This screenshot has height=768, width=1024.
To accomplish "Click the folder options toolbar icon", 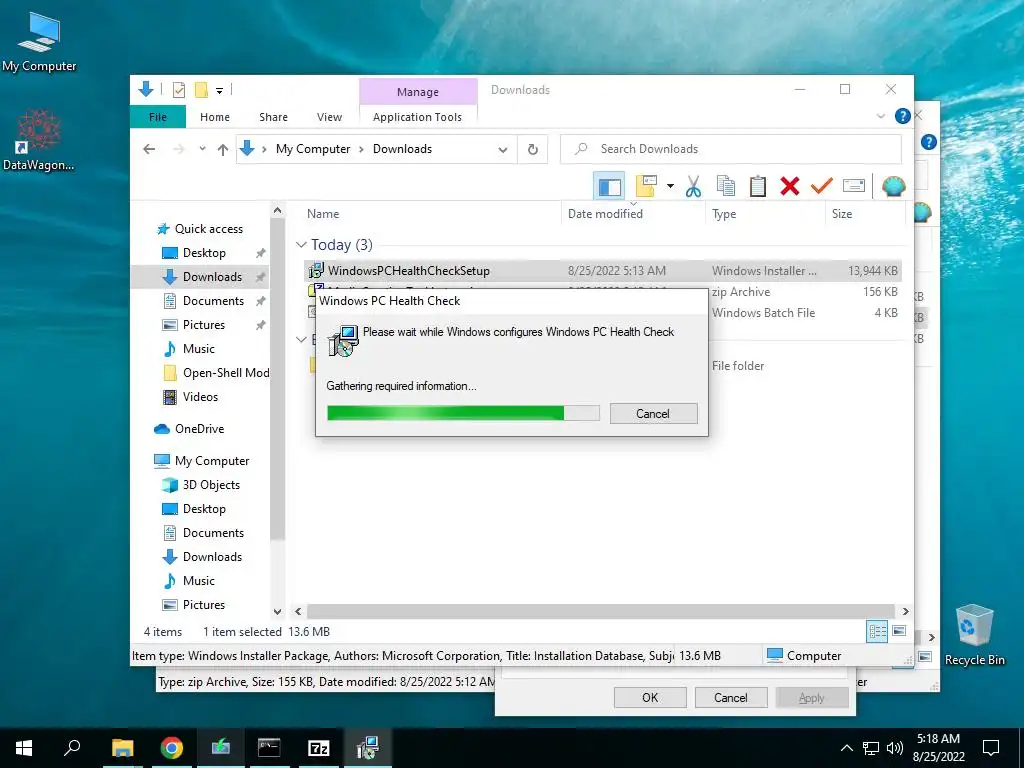I will [x=646, y=187].
